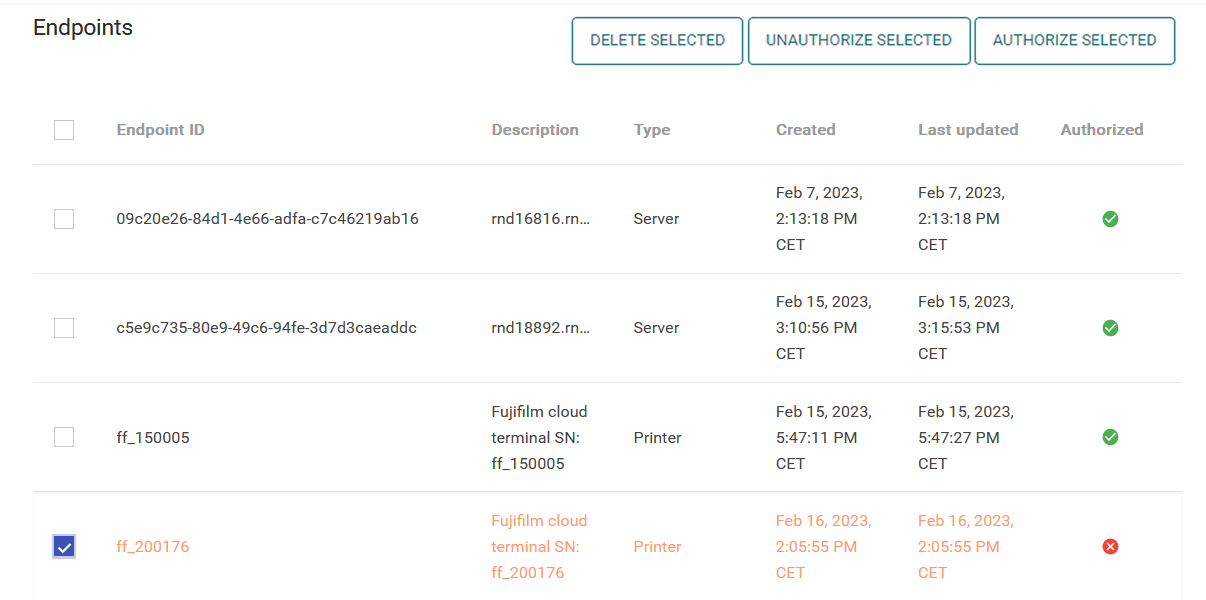The width and height of the screenshot is (1206, 600).
Task: Click the Description column header
Action: [x=535, y=130]
